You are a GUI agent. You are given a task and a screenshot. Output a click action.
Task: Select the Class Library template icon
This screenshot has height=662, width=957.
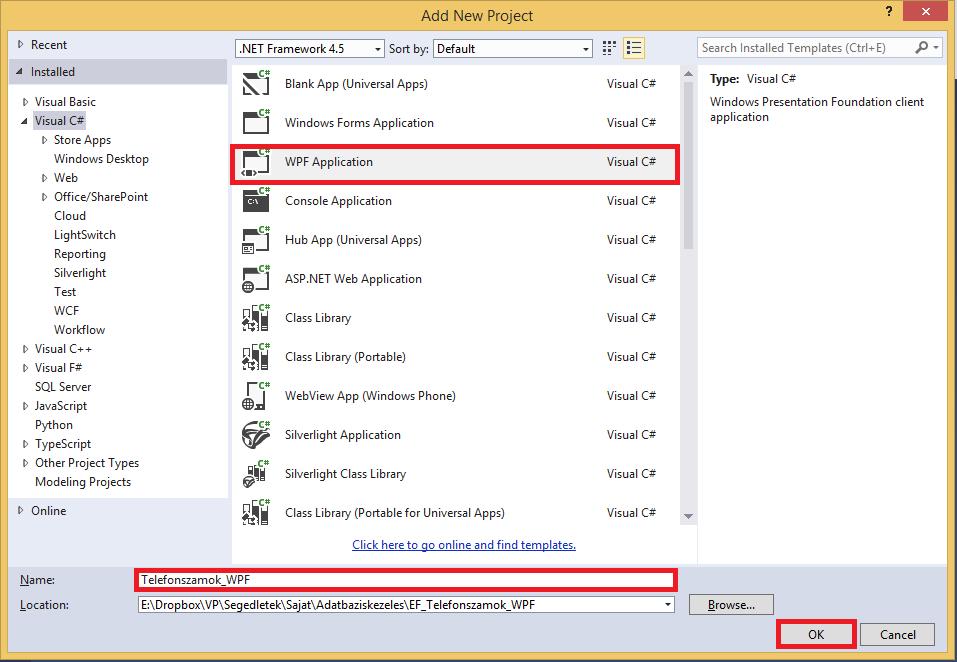(256, 317)
